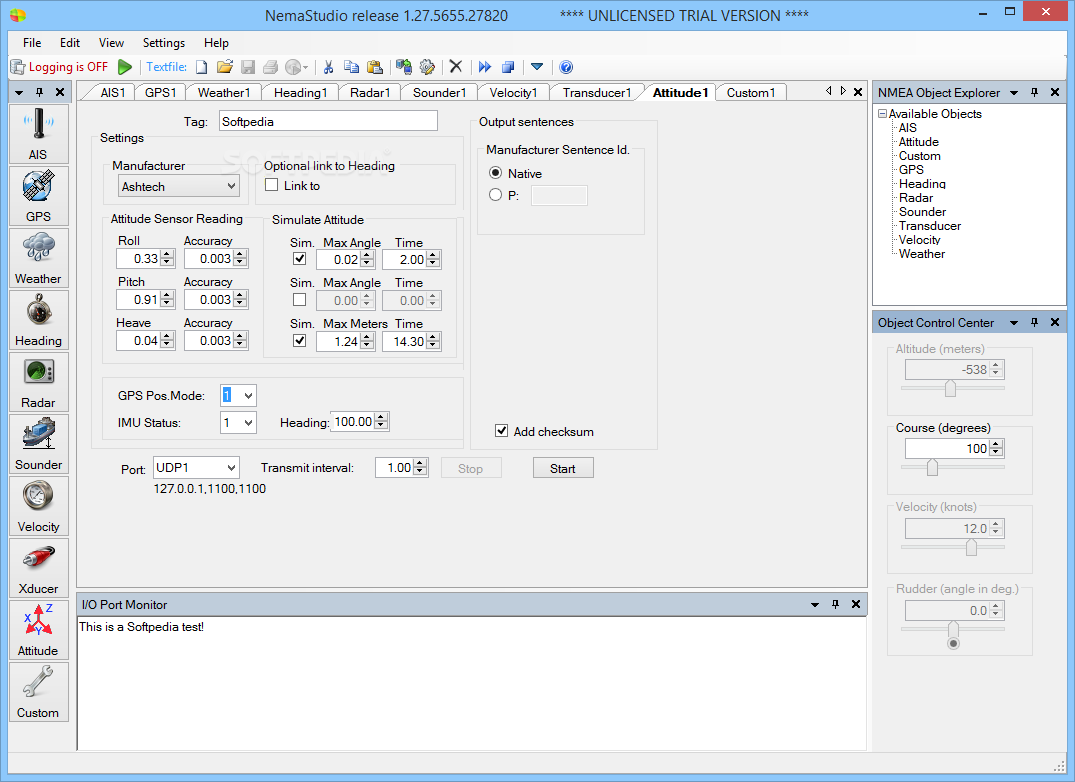Click the paste clipboard icon

pos(374,66)
